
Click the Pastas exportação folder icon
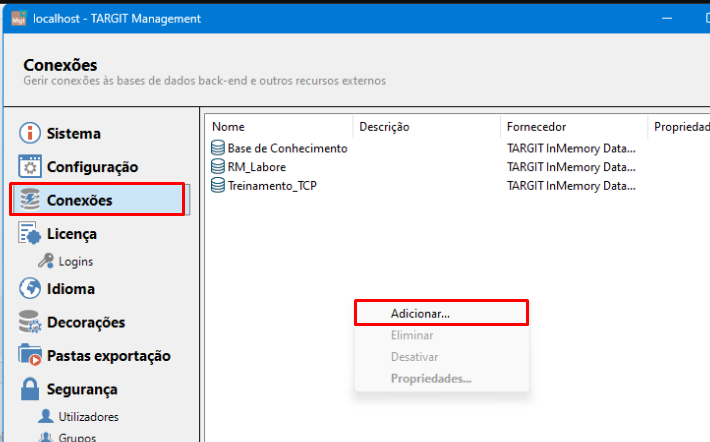point(30,355)
